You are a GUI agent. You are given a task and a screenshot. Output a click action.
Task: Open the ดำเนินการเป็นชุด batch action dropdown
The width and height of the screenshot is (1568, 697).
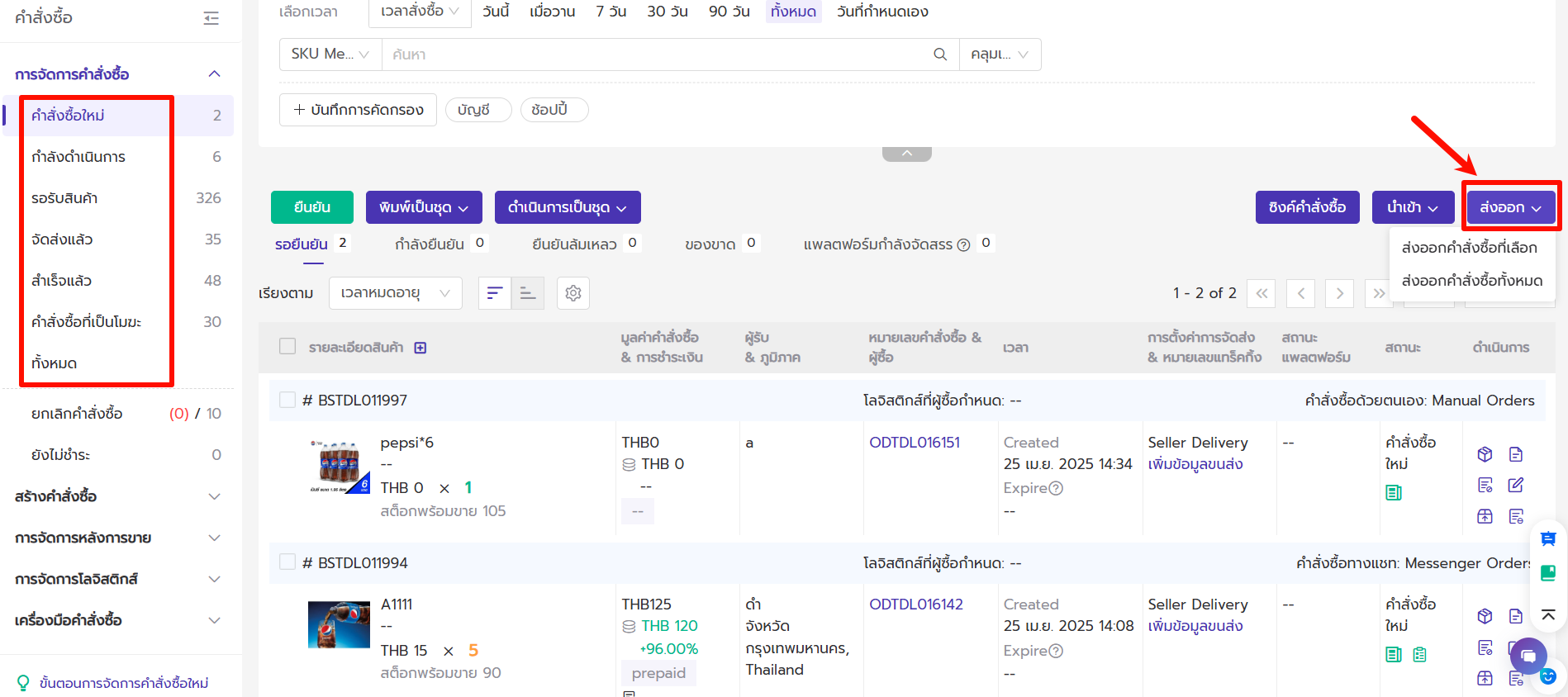pos(568,207)
